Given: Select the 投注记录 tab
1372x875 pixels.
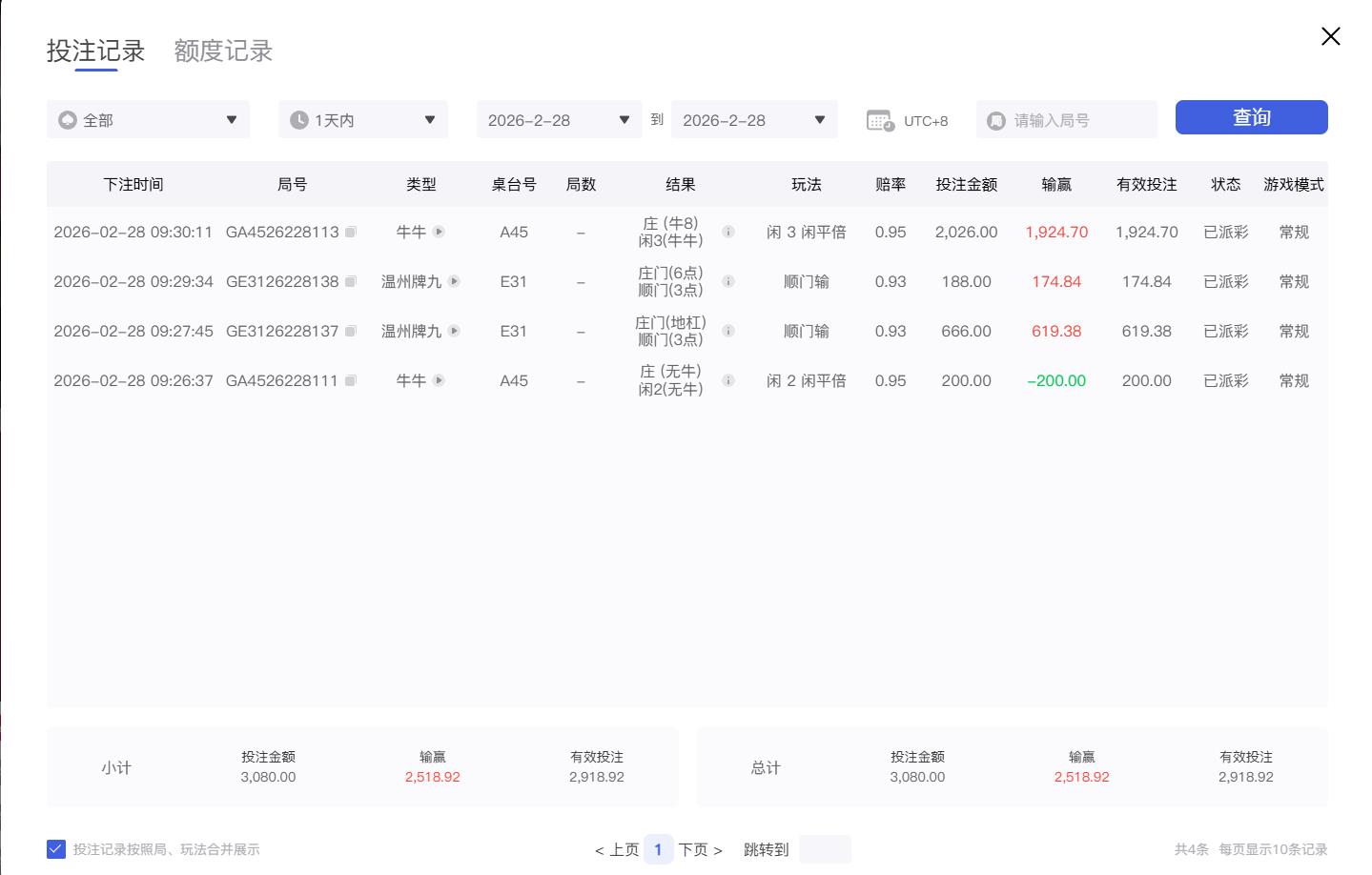Looking at the screenshot, I should point(96,51).
